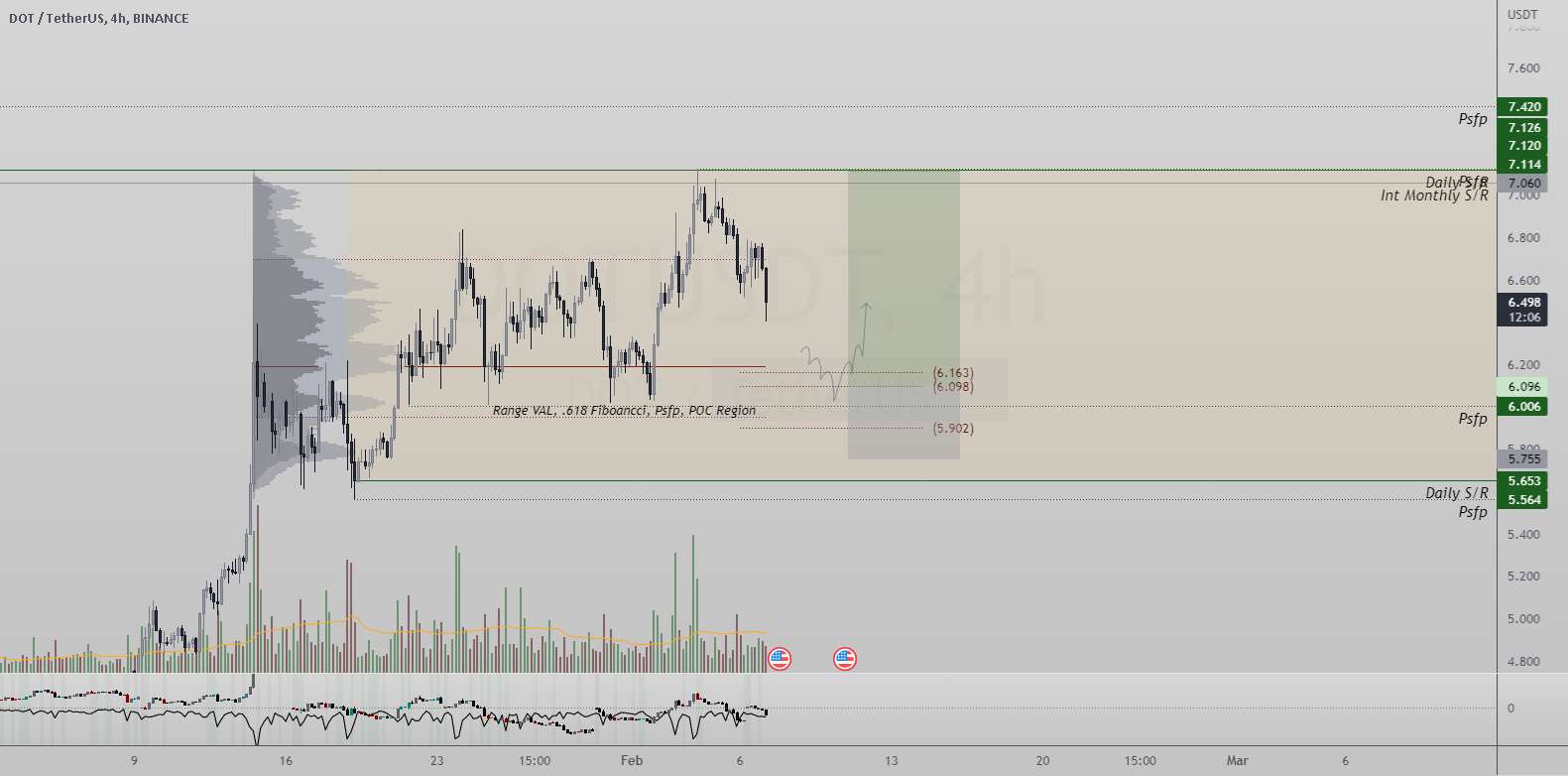This screenshot has width=1568, height=776.
Task: Select the 7.126 green price label
Action: click(1522, 127)
